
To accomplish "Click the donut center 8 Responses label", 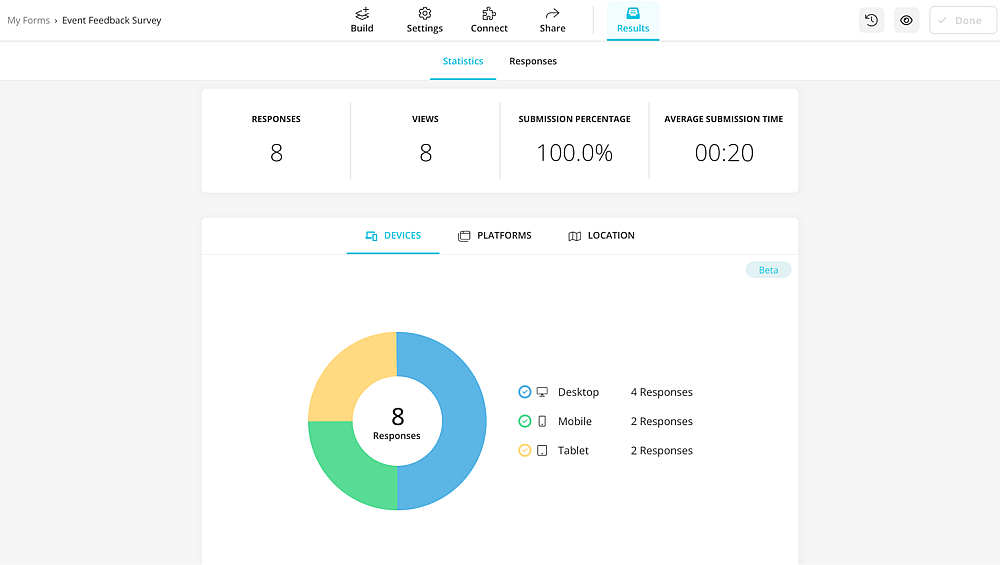I will coord(397,423).
